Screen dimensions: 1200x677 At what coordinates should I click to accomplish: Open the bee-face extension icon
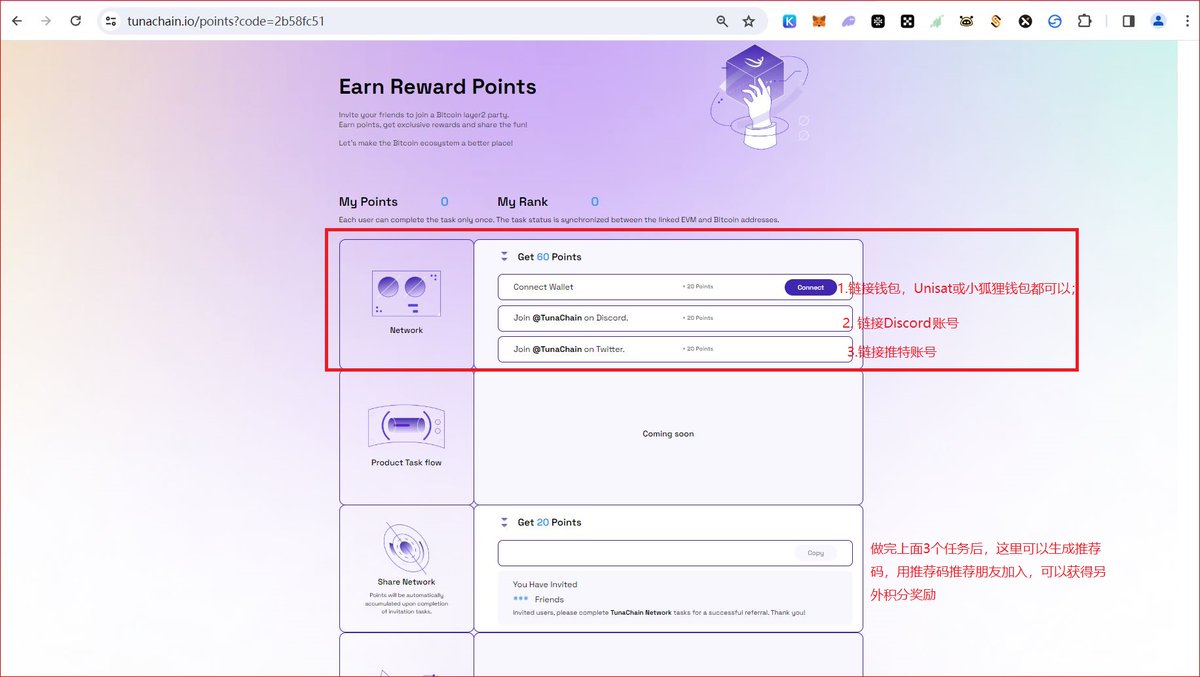pyautogui.click(x=966, y=21)
